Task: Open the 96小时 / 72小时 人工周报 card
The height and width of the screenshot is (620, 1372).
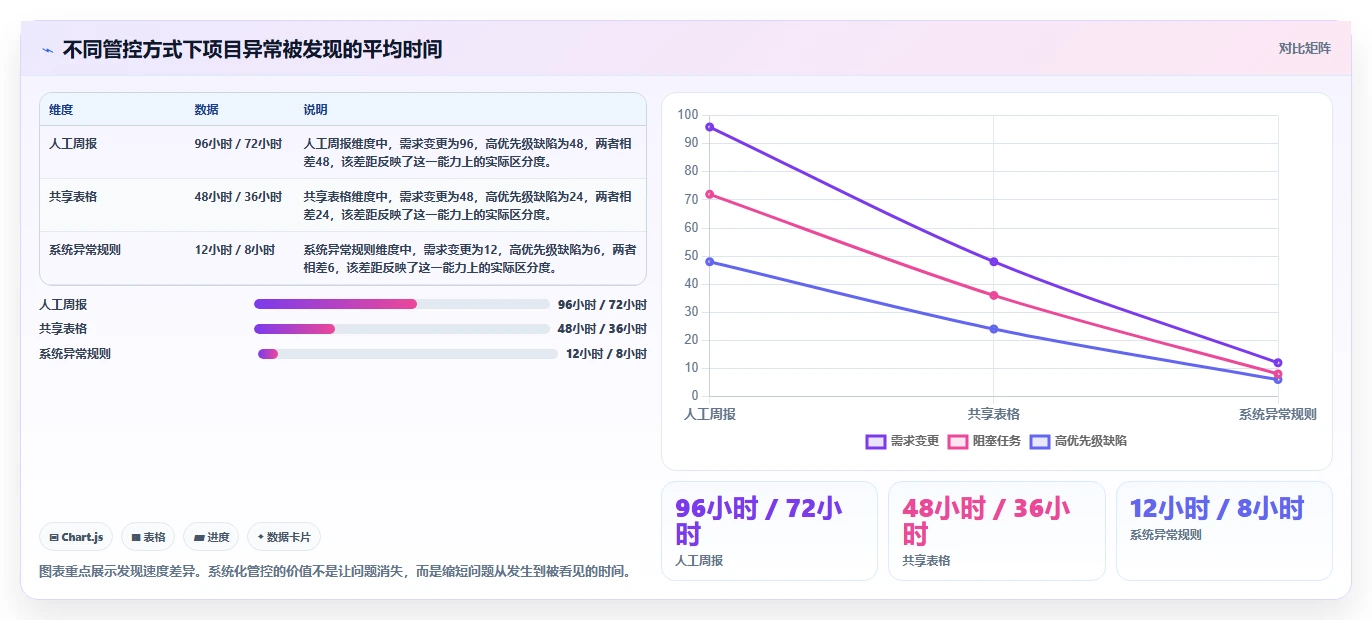Action: (769, 531)
